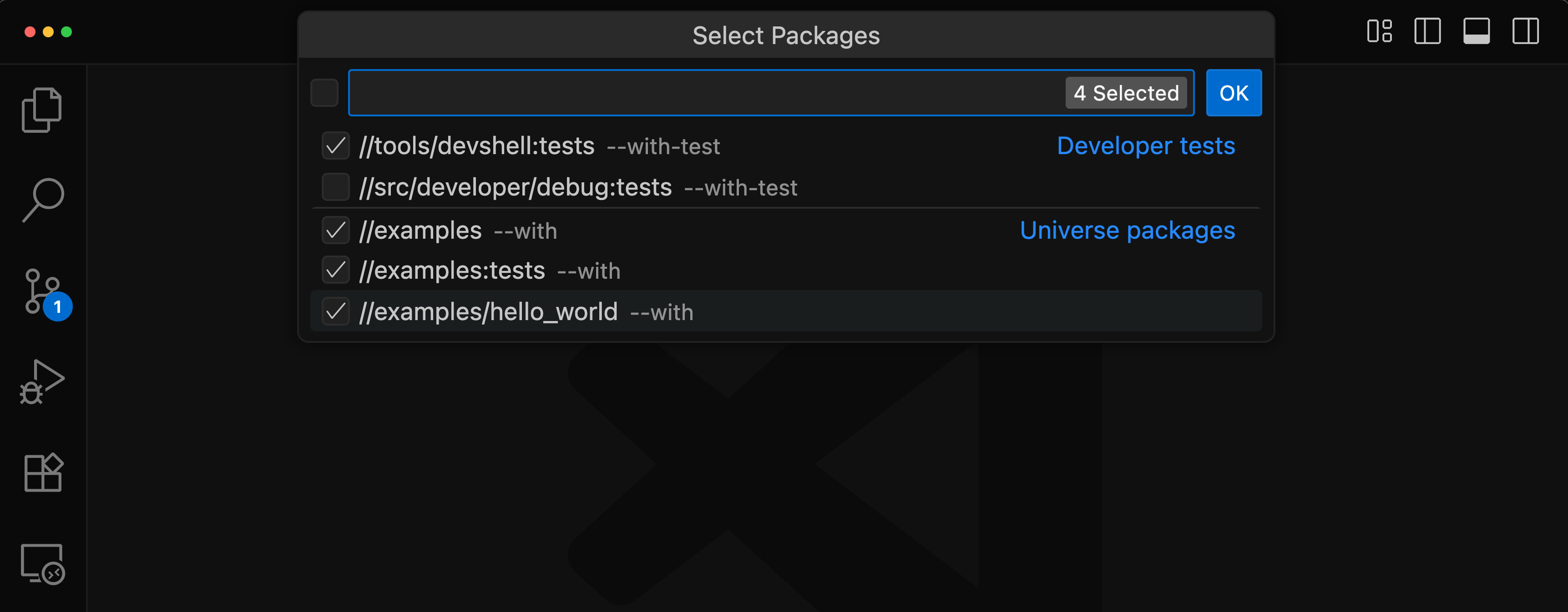Open Source Control showing 1 pending change
This screenshot has height=612, width=1568.
tap(43, 291)
